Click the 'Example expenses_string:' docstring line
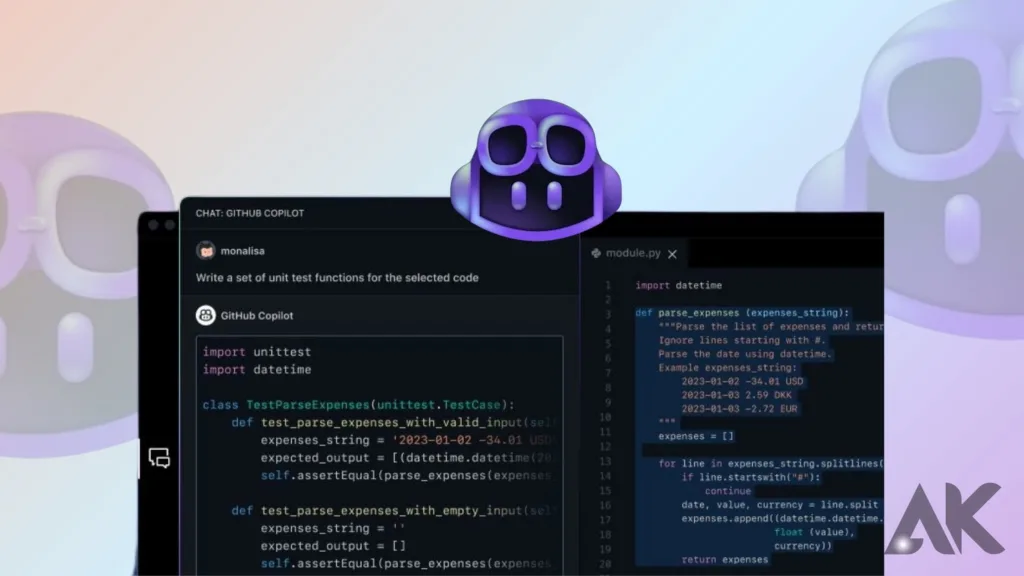 (728, 368)
